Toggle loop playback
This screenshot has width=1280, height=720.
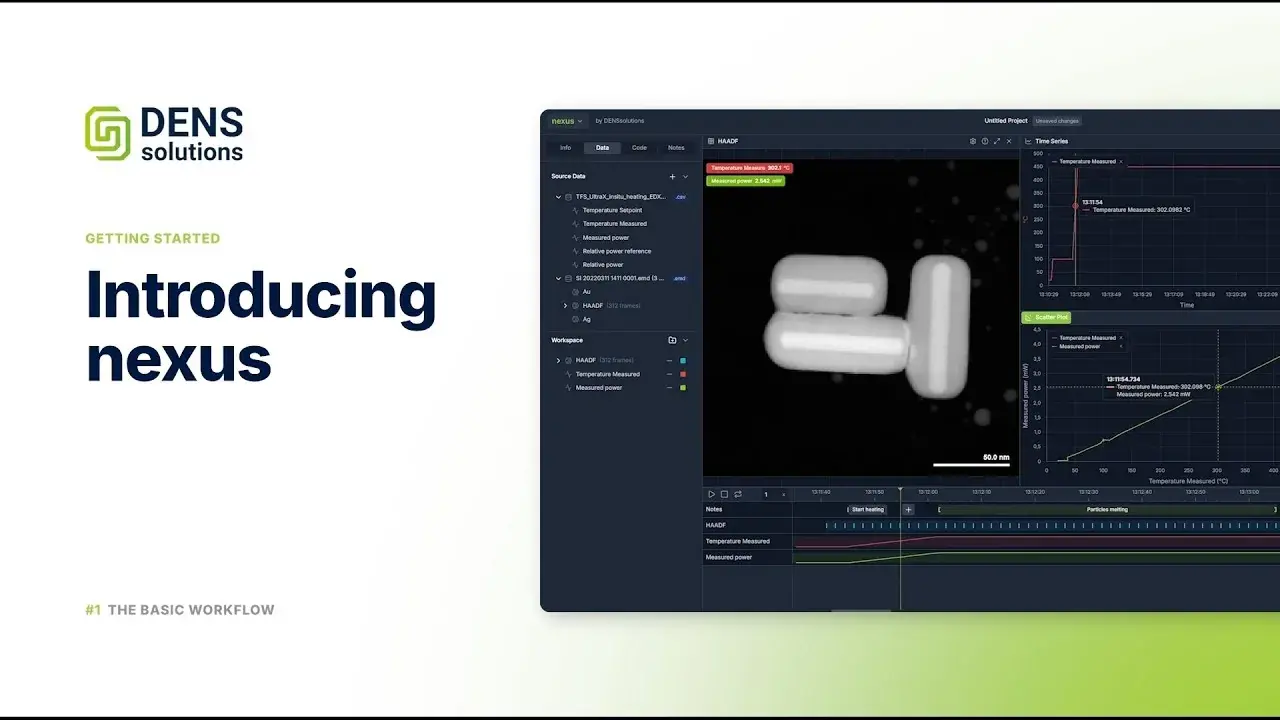click(x=738, y=494)
